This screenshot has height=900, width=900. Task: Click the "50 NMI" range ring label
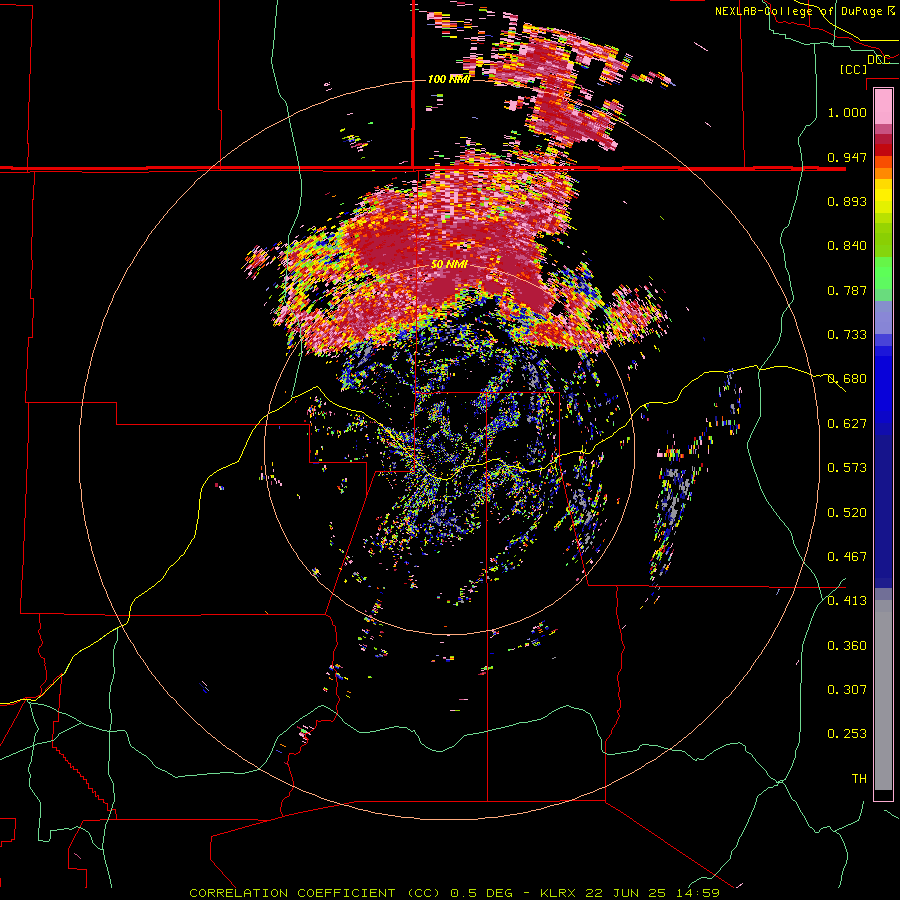pyautogui.click(x=449, y=265)
